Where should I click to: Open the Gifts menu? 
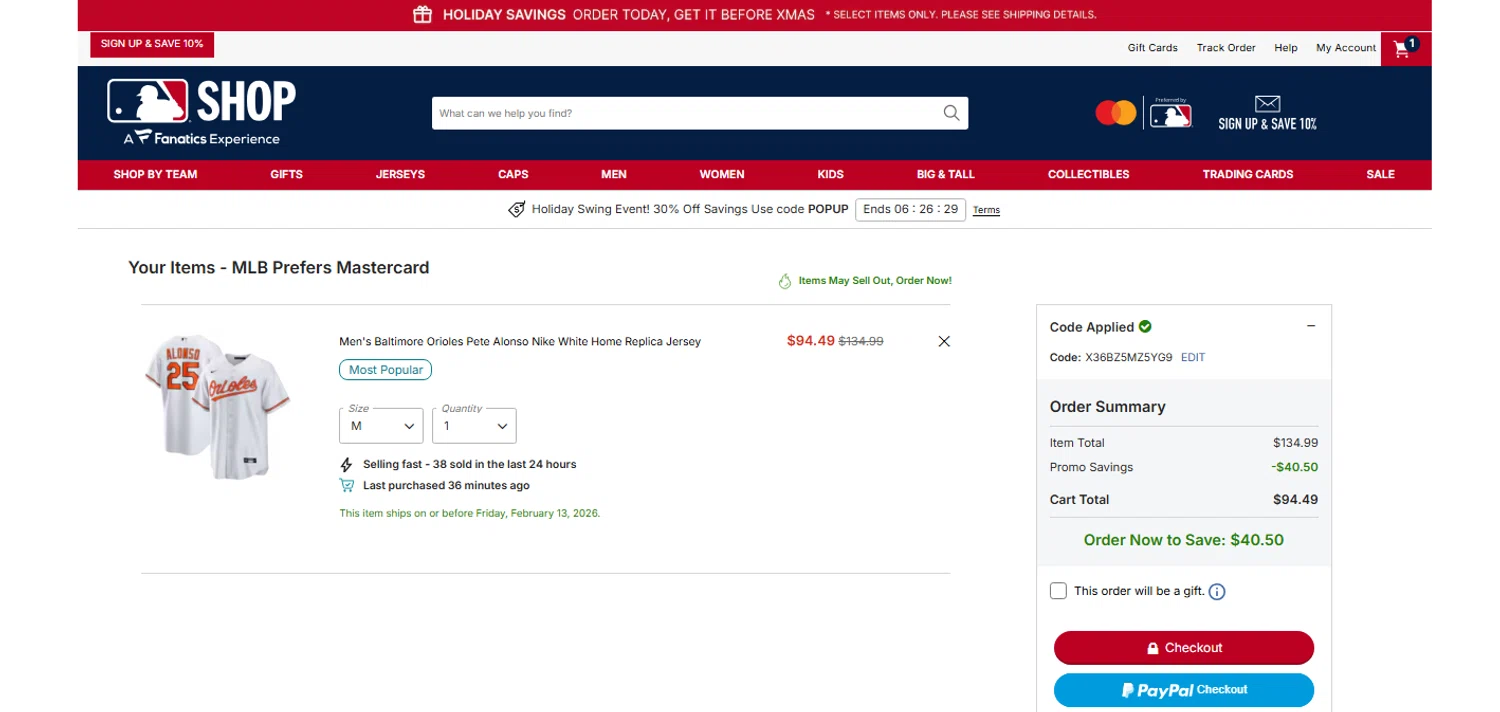click(286, 174)
